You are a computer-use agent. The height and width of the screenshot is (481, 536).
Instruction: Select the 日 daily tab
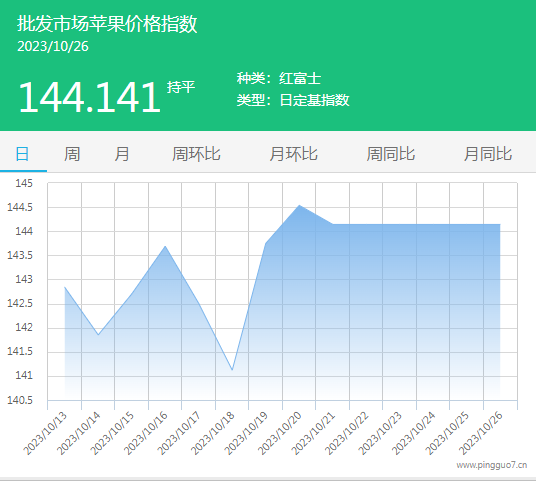pos(23,154)
